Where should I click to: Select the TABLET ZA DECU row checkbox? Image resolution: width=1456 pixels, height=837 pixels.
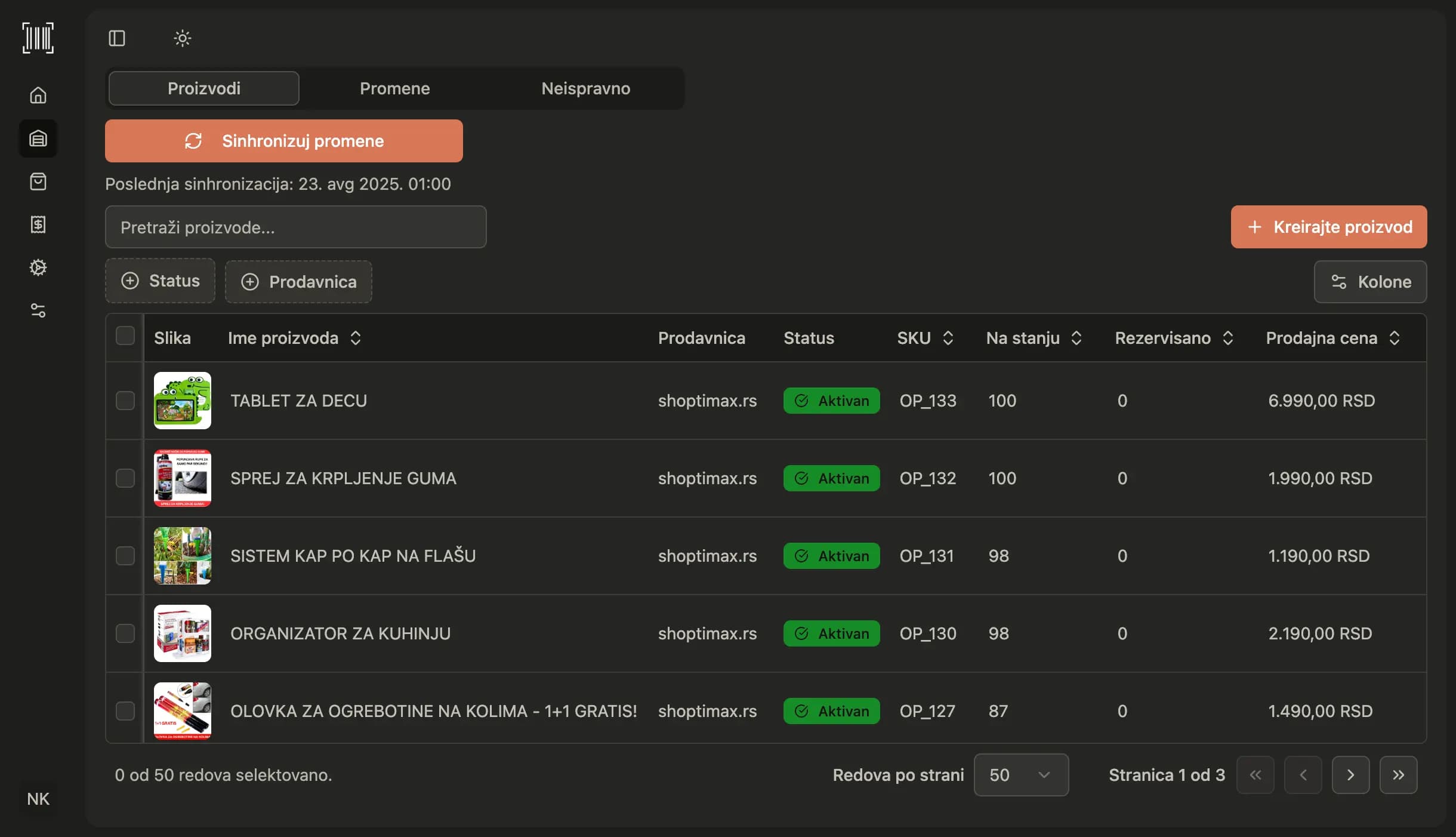pos(125,401)
